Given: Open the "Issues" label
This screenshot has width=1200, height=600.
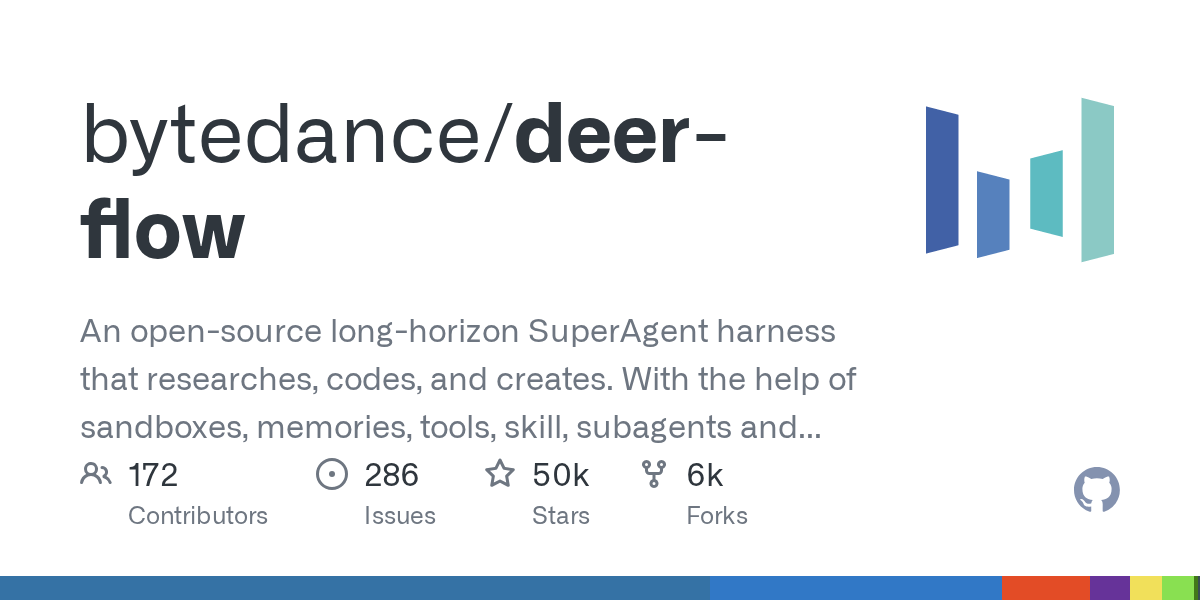Looking at the screenshot, I should (400, 516).
